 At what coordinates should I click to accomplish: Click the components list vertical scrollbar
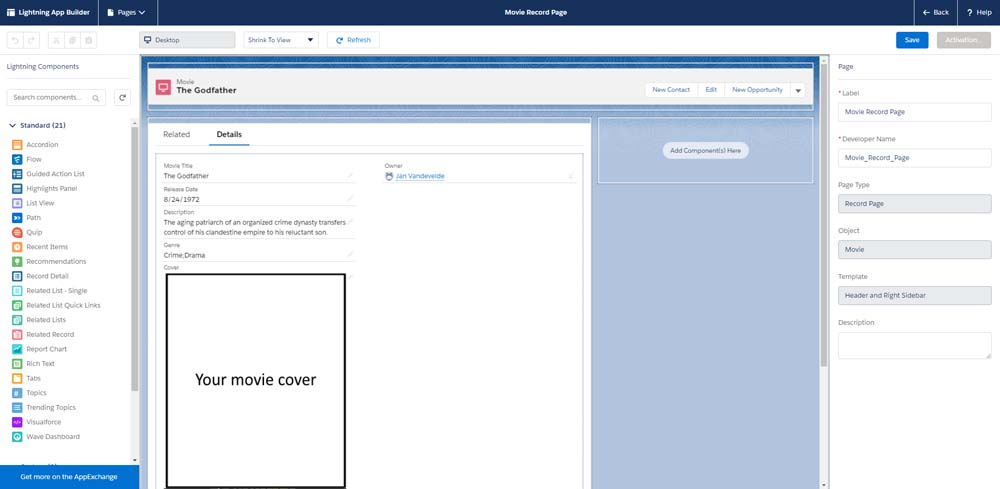(135, 260)
